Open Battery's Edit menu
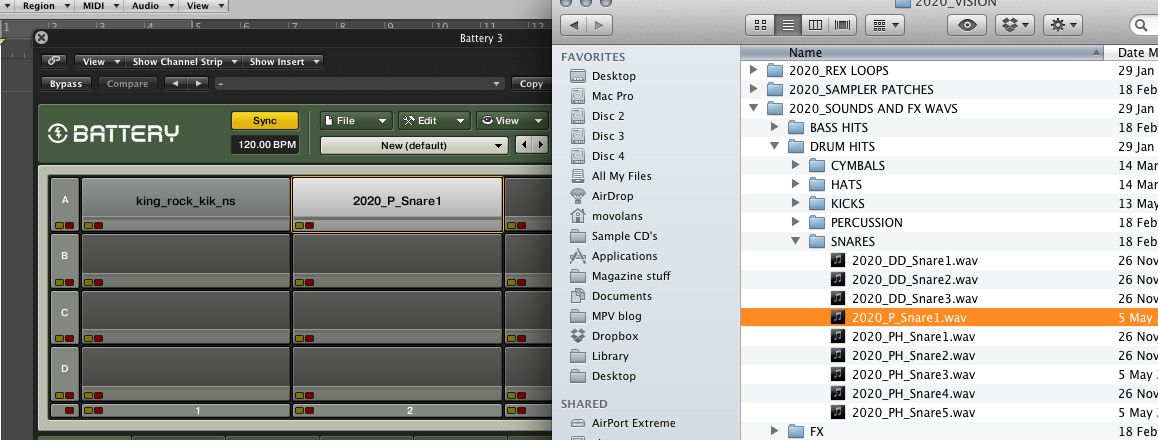Screen dimensions: 1158x440 434,120
